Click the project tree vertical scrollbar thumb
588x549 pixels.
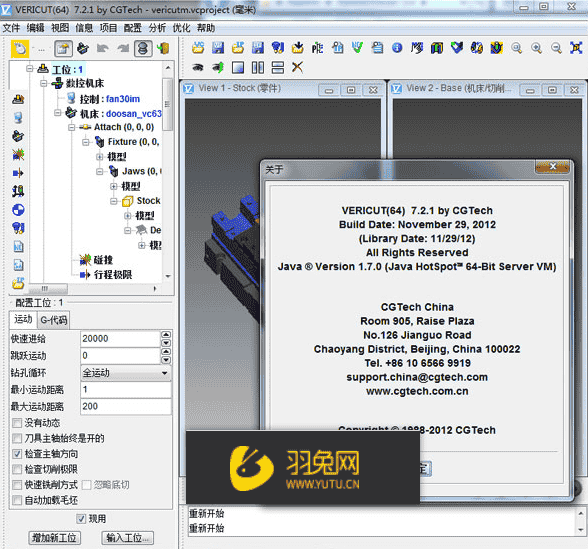click(x=168, y=104)
